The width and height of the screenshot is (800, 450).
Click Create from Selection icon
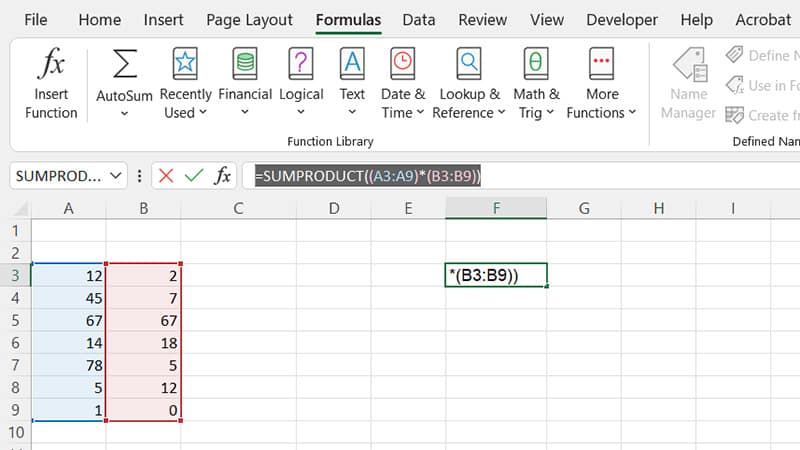(x=734, y=115)
